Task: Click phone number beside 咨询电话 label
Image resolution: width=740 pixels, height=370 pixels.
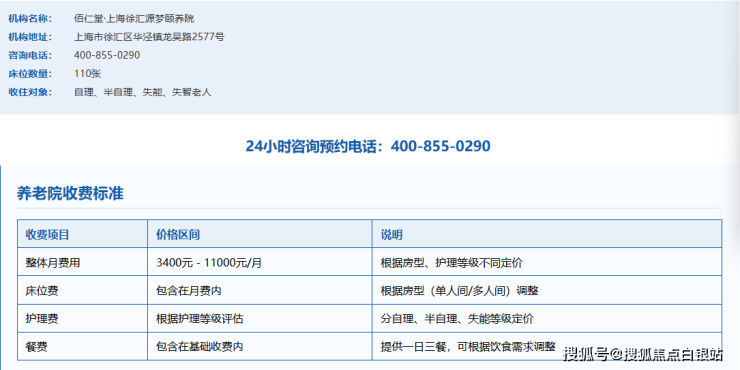Action: coord(107,56)
